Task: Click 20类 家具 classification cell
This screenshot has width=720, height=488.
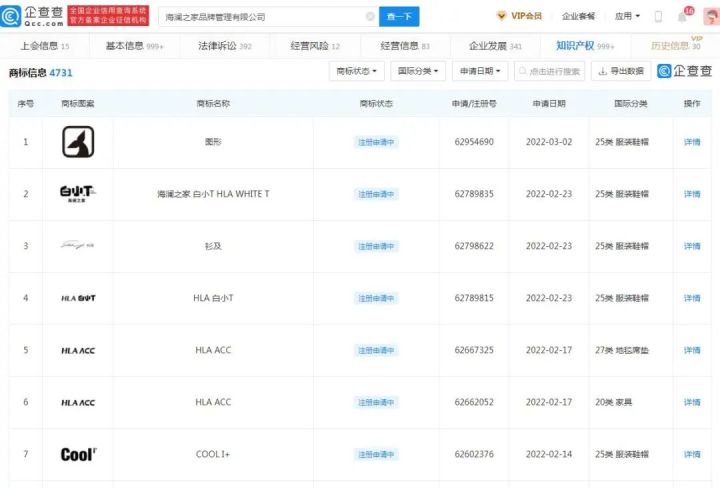Action: pos(613,402)
